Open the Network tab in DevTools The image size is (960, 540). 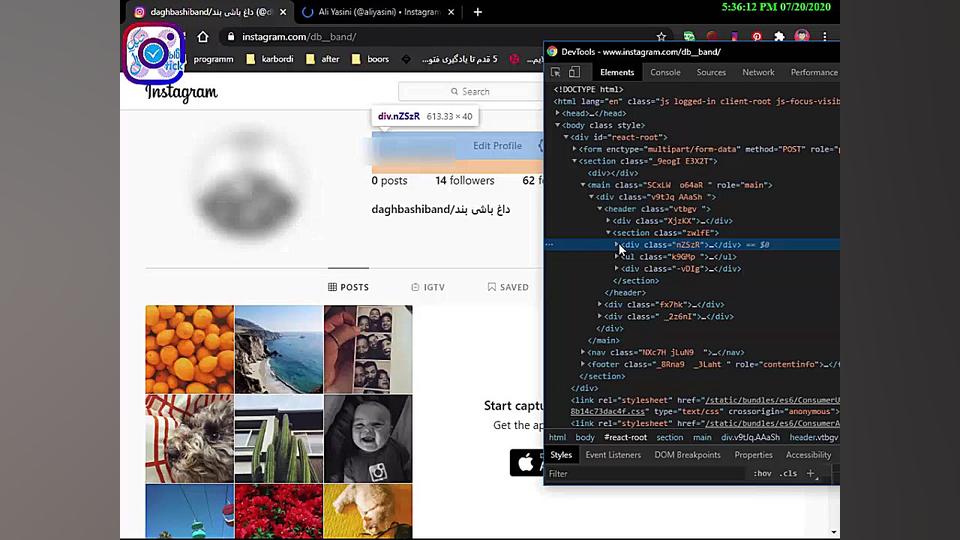pos(758,72)
